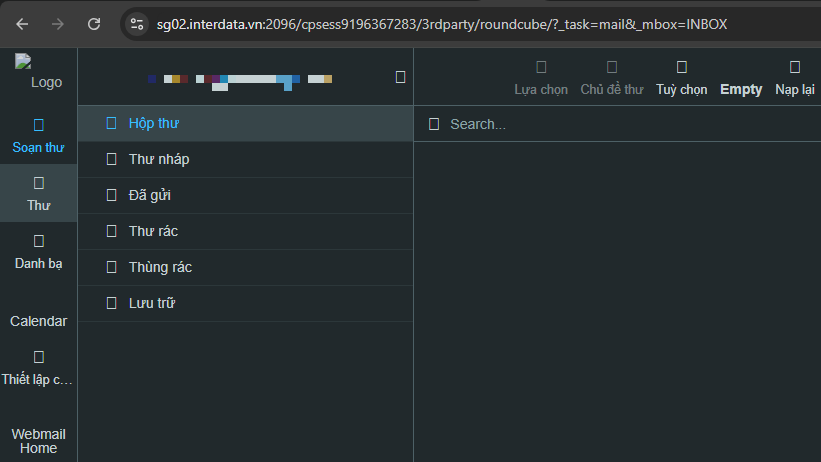The width and height of the screenshot is (821, 462).
Task: Open the Thùng rác trash folder
Action: tap(246, 267)
